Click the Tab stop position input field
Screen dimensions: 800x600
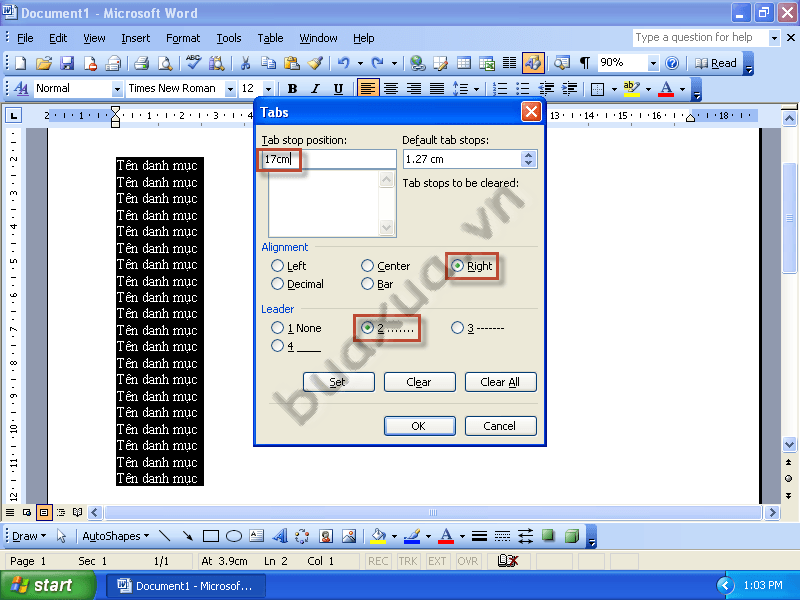(329, 159)
